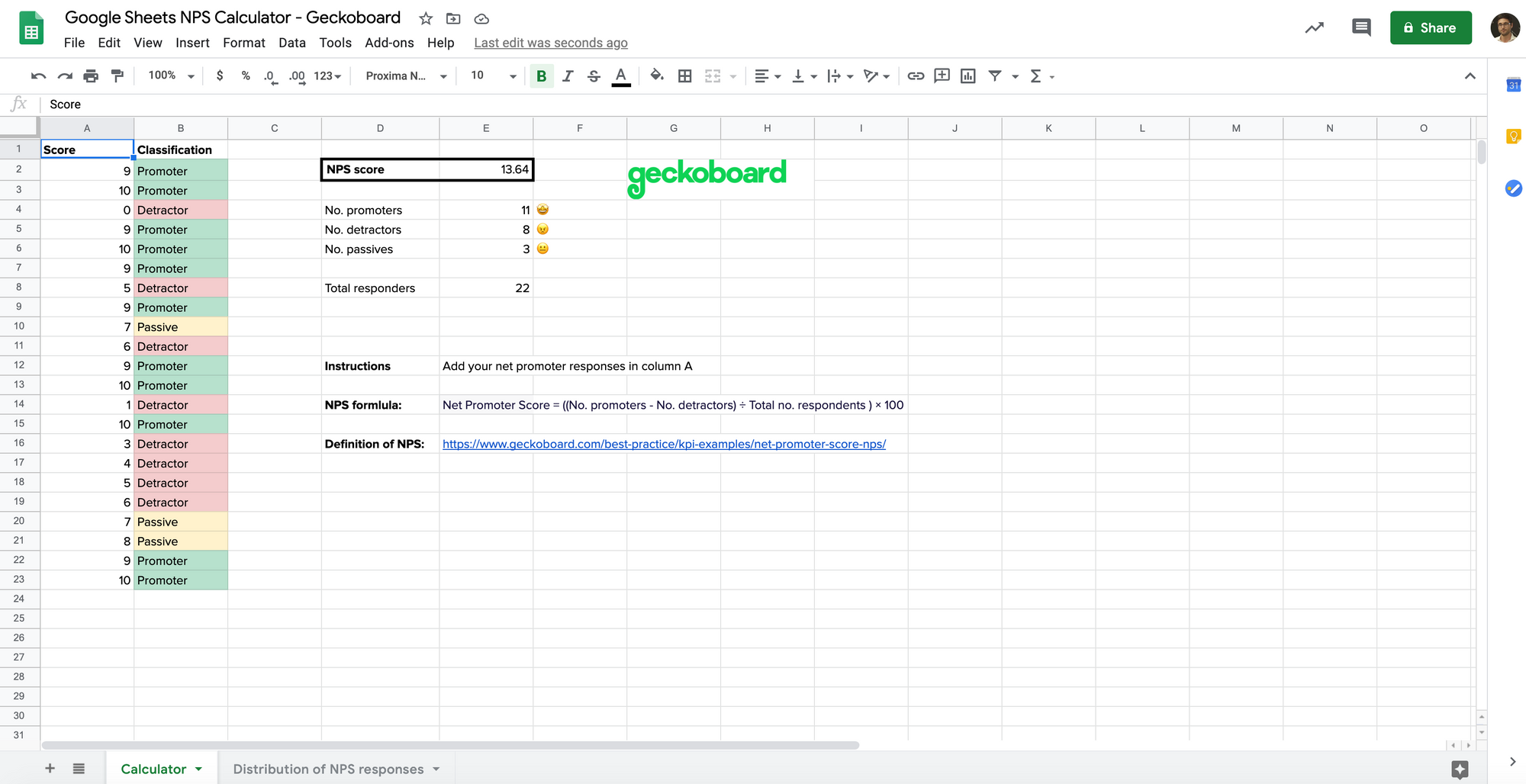Open the Add-ons menu
1526x784 pixels.
pyautogui.click(x=389, y=43)
